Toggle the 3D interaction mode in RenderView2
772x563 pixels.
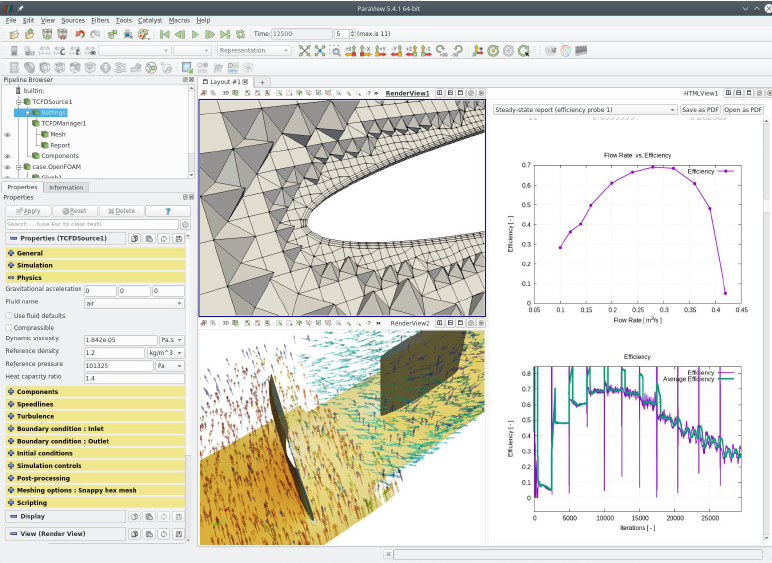click(x=225, y=323)
